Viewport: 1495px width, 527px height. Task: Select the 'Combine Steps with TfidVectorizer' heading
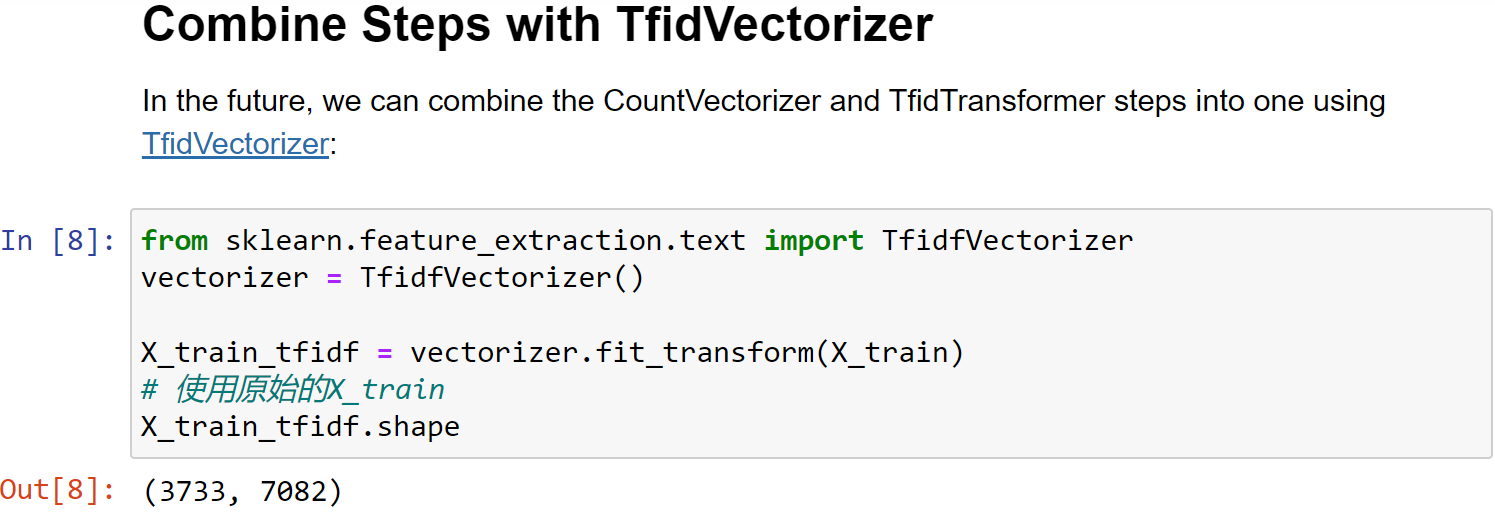538,25
